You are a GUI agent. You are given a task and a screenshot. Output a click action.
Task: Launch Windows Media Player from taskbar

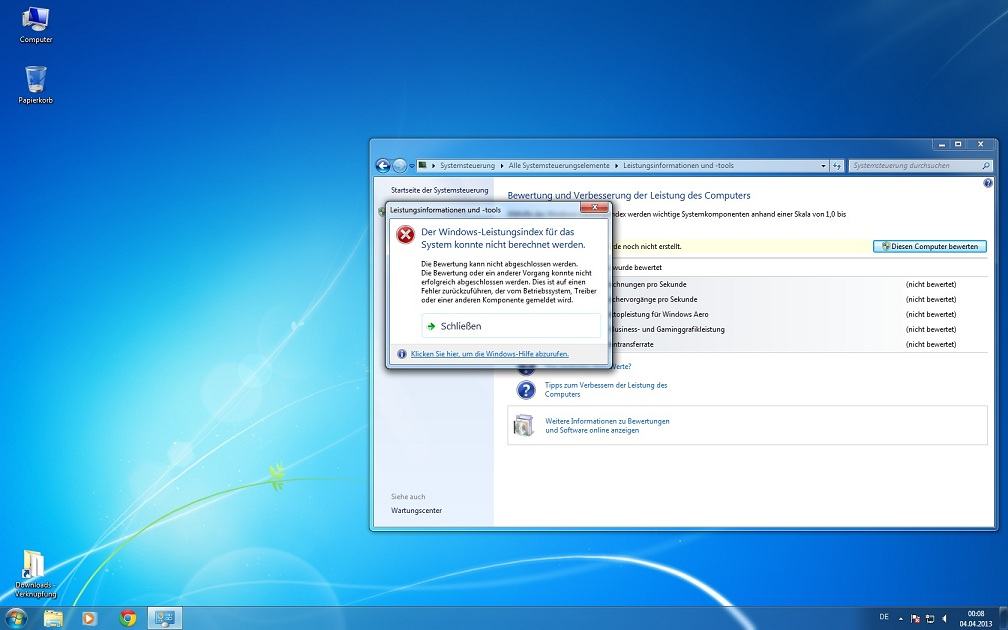tap(89, 618)
